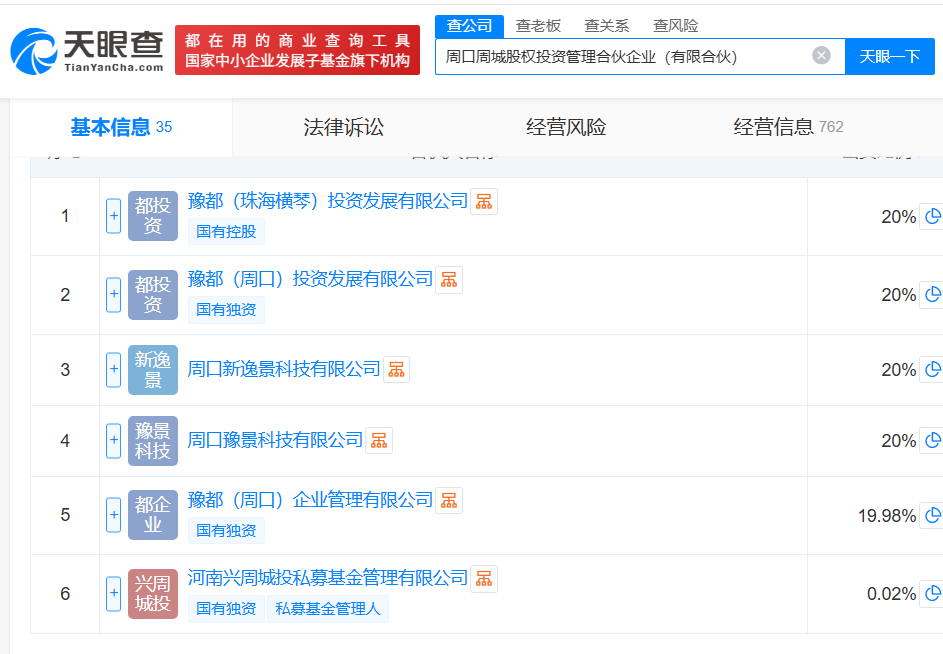Click the 国有独资 tag in row 6
Viewport: 943px width, 654px height.
[226, 609]
